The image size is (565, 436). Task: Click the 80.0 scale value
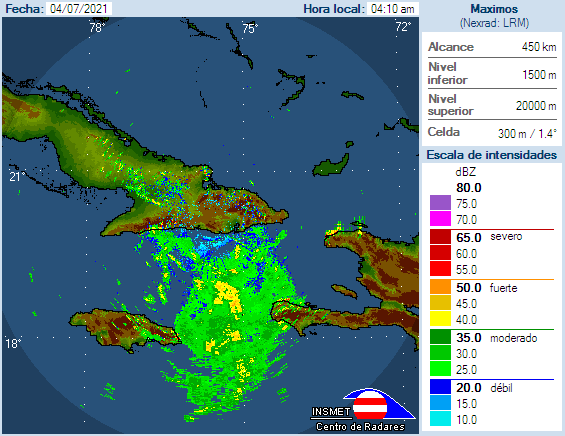[x=469, y=188]
